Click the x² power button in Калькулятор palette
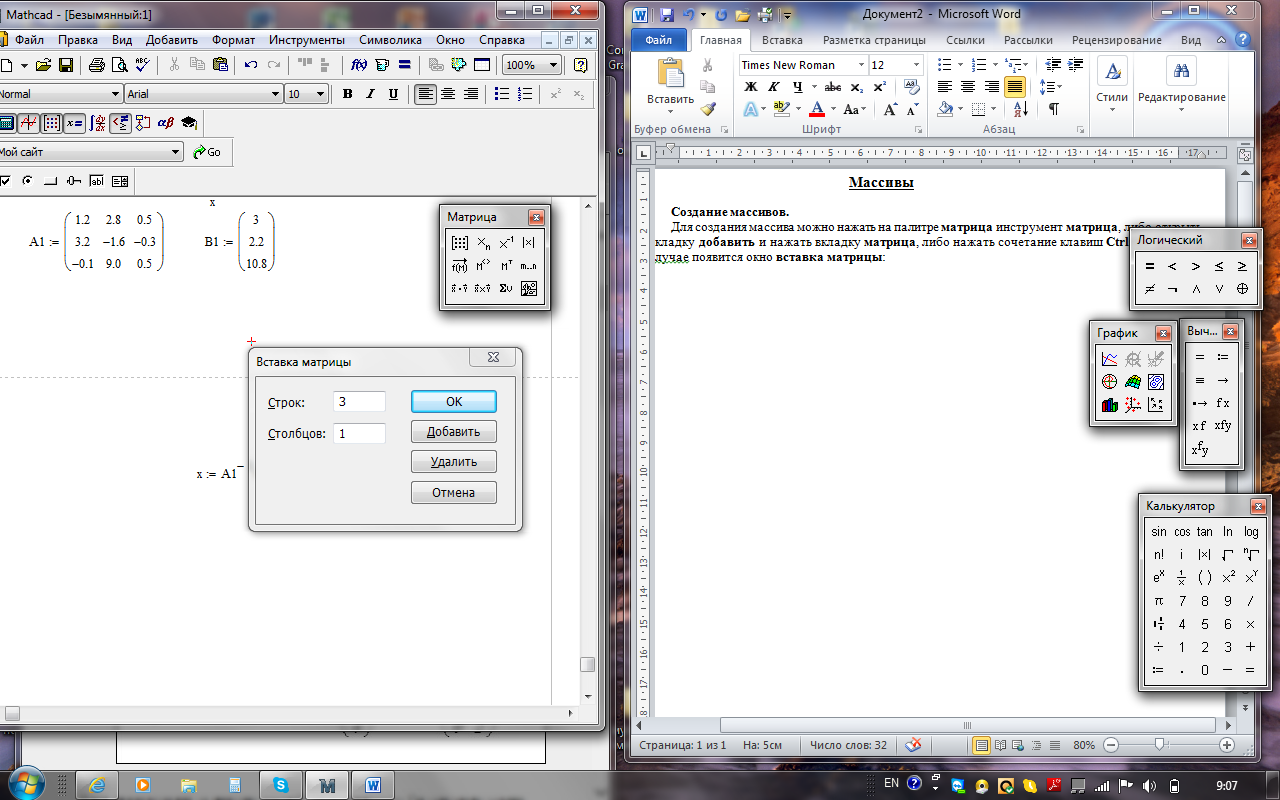 tap(1228, 578)
